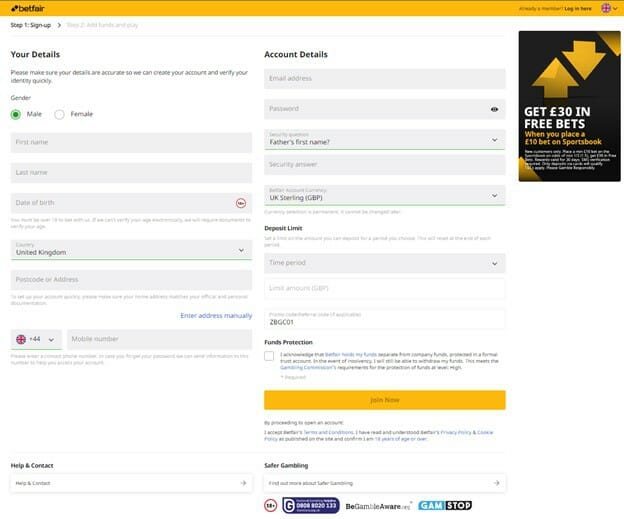This screenshot has width=624, height=519.
Task: Select Step 2: Add funds and play
Action: click(x=102, y=25)
